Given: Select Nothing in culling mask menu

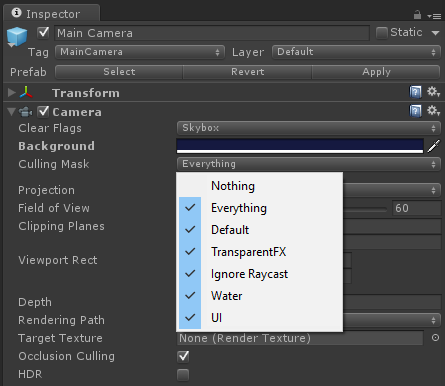Looking at the screenshot, I should point(259,186).
